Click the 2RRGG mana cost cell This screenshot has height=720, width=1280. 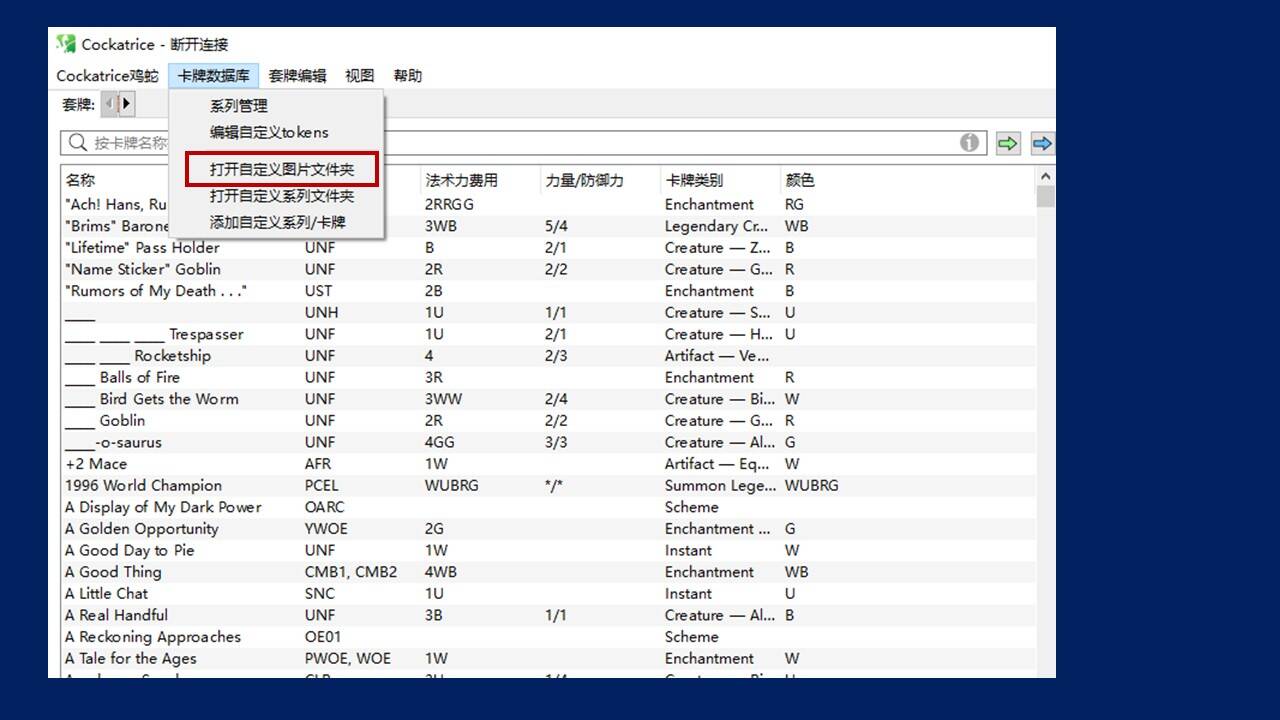(449, 204)
